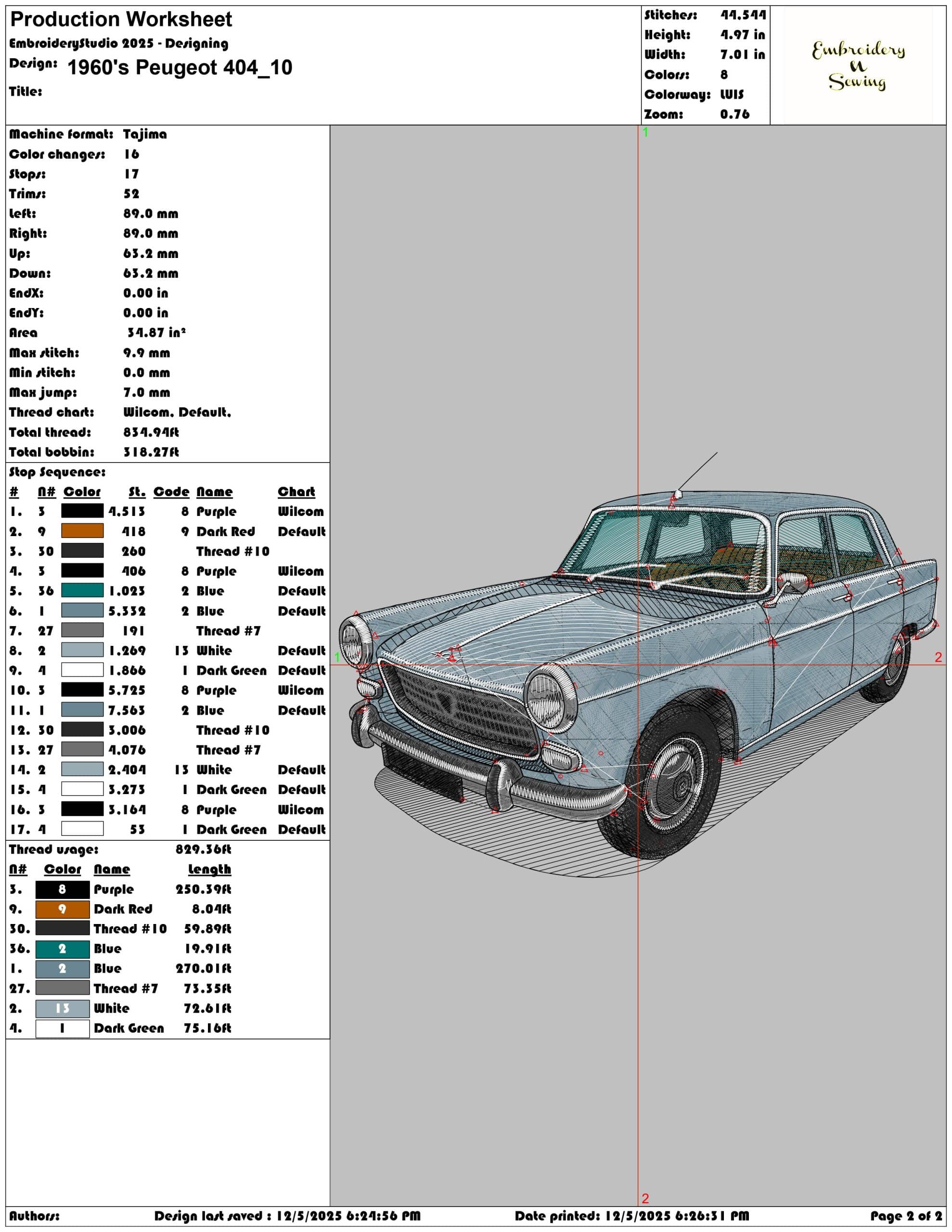Click the "Code" column header in Stop Sequence
Image resolution: width=952 pixels, height=1232 pixels.
171,492
